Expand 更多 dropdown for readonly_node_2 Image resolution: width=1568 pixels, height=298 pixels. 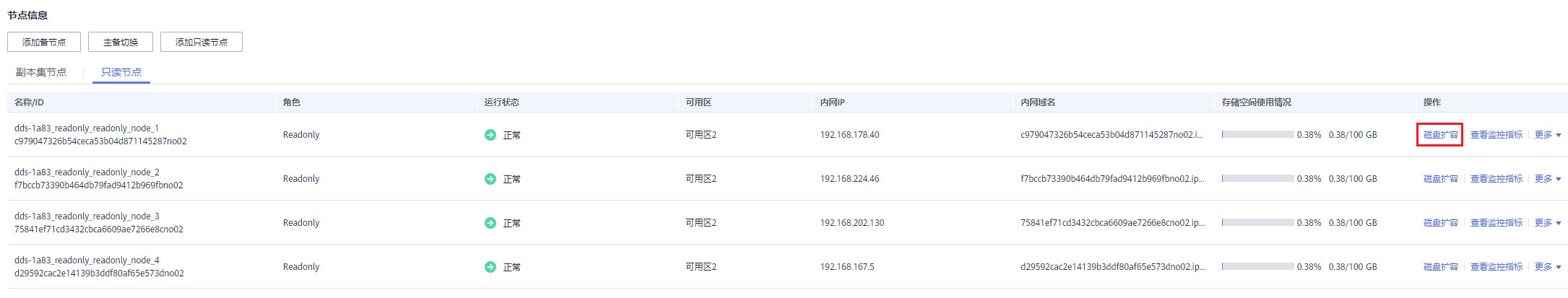[1547, 179]
